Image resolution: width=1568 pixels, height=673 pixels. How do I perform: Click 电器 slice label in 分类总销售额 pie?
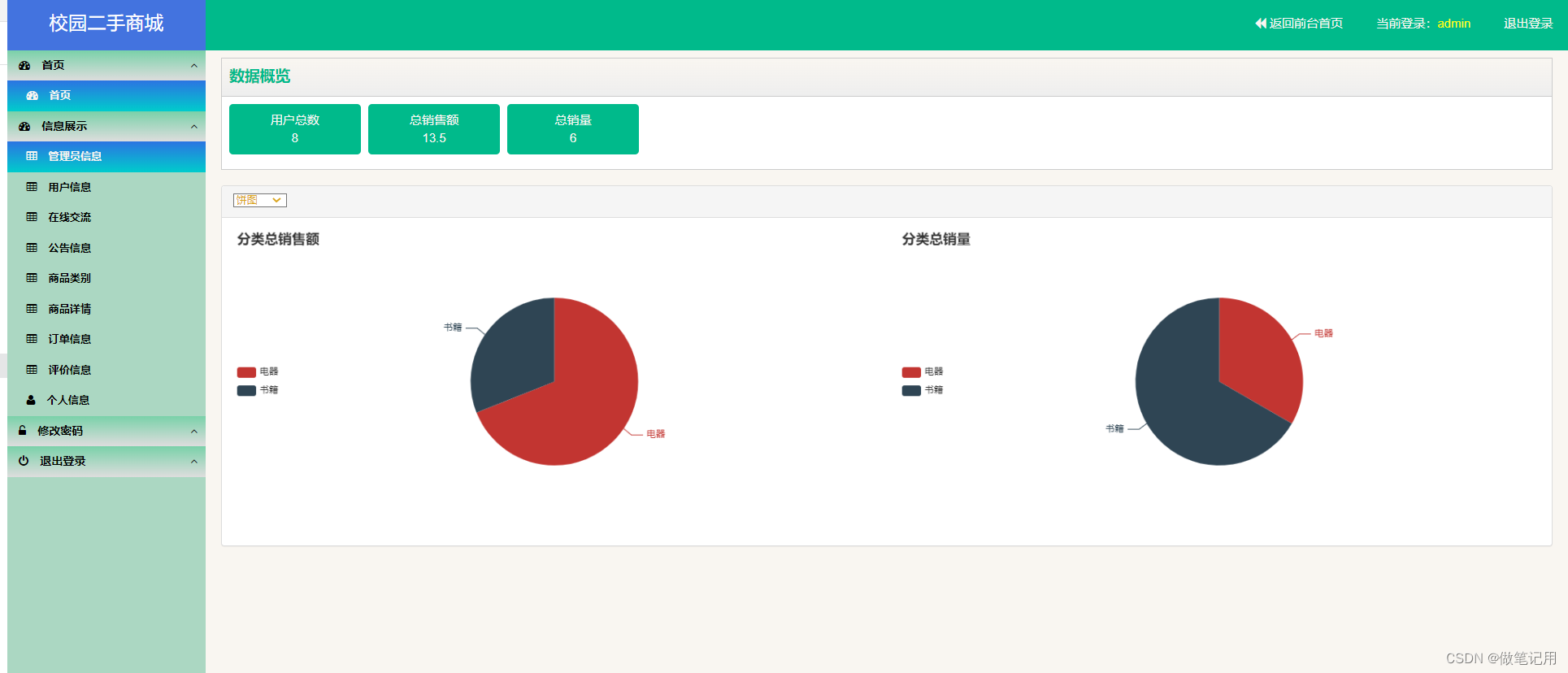(656, 434)
